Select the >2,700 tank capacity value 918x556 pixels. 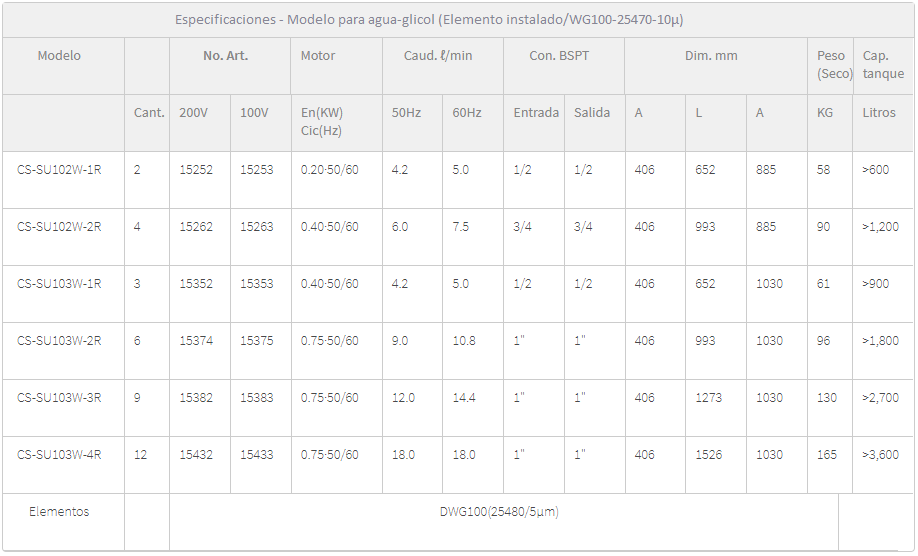(880, 398)
